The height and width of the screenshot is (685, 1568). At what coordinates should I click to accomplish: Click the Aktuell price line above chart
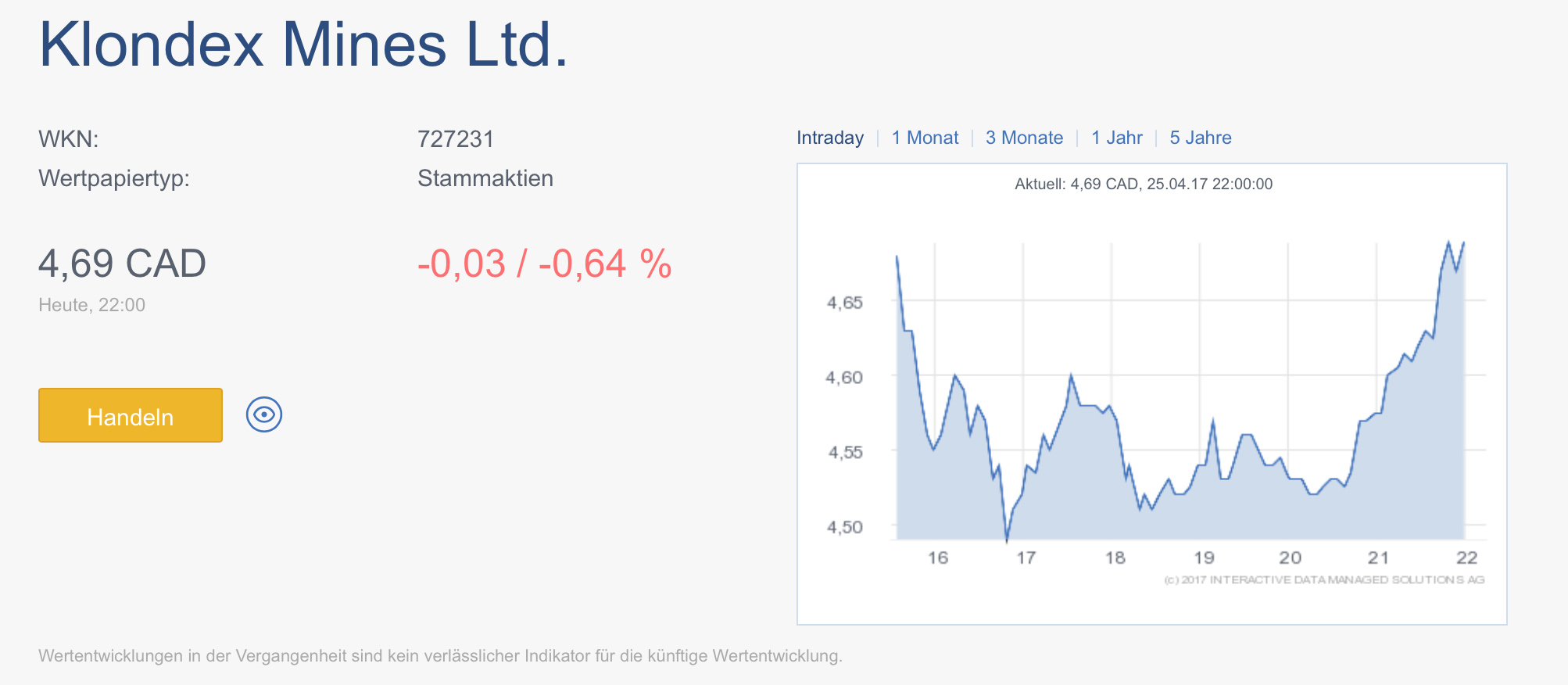[1143, 185]
